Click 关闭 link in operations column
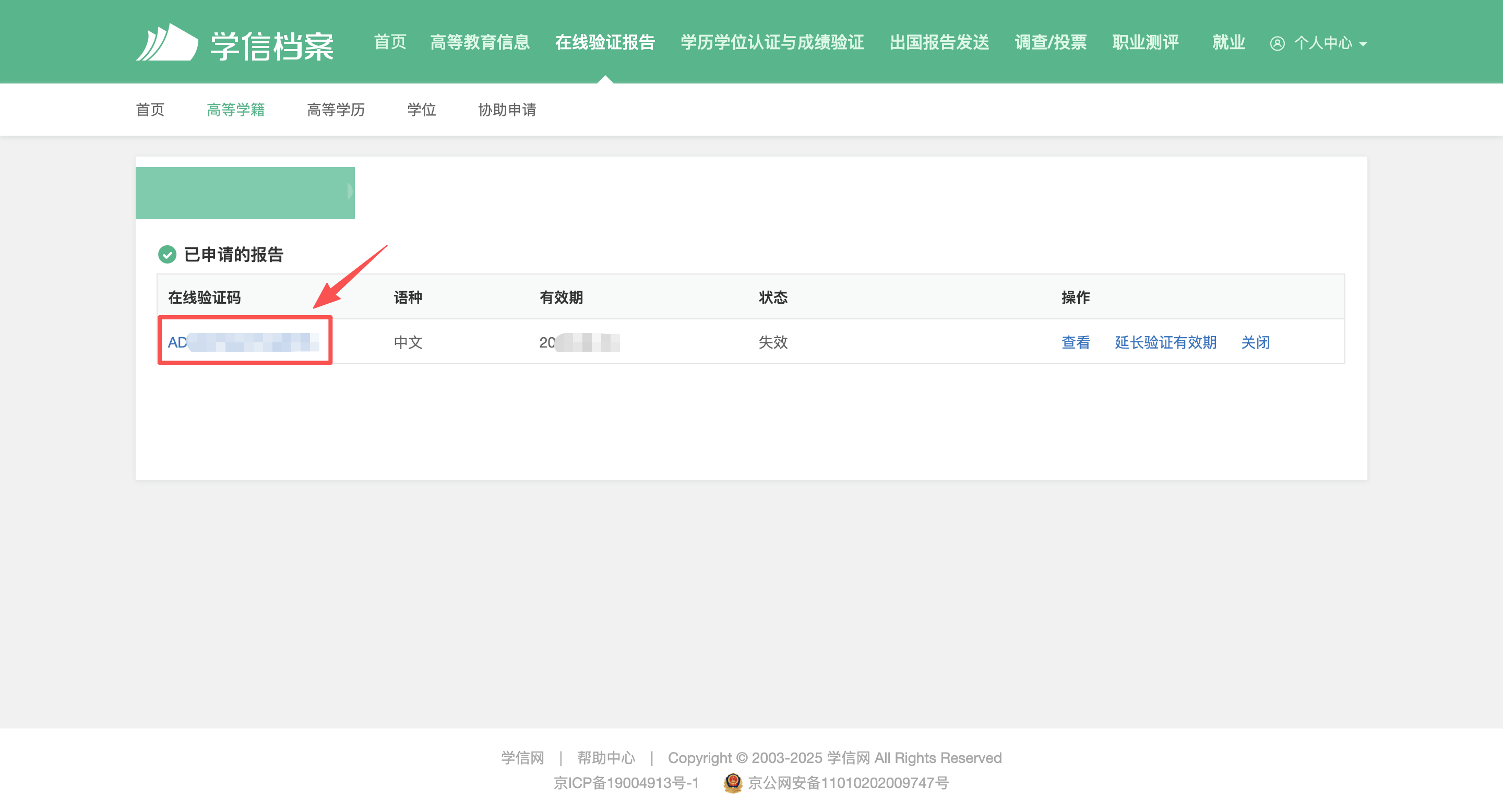 click(x=1255, y=342)
